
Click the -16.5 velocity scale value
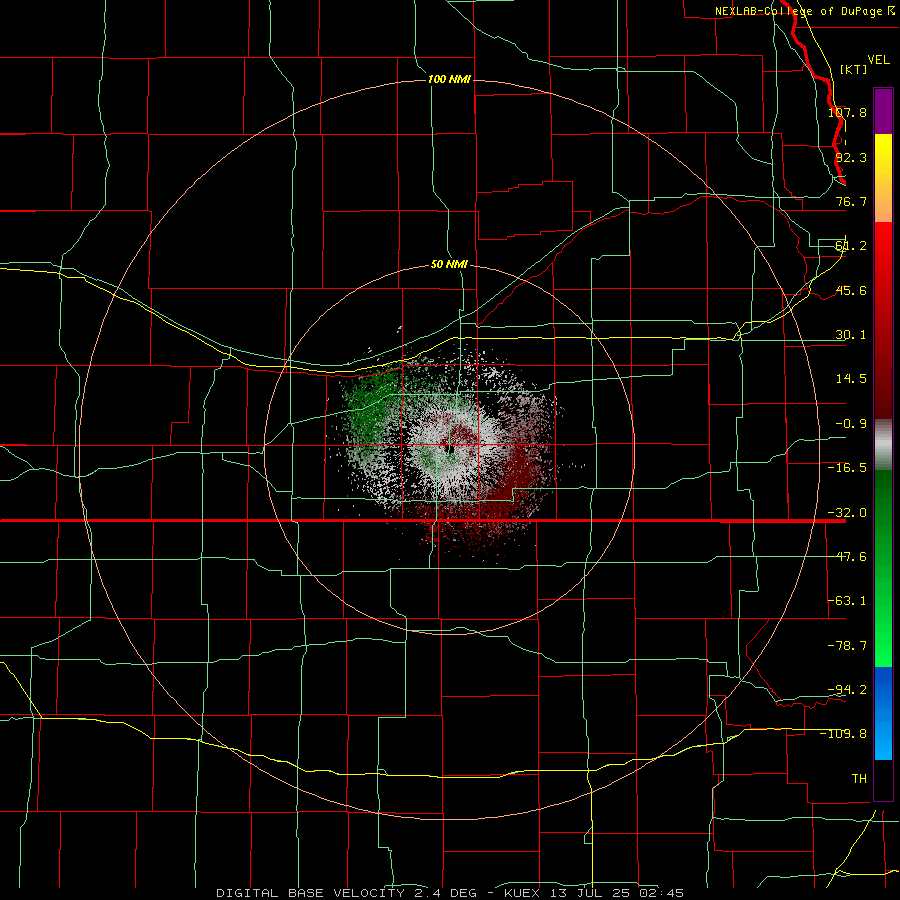[847, 468]
